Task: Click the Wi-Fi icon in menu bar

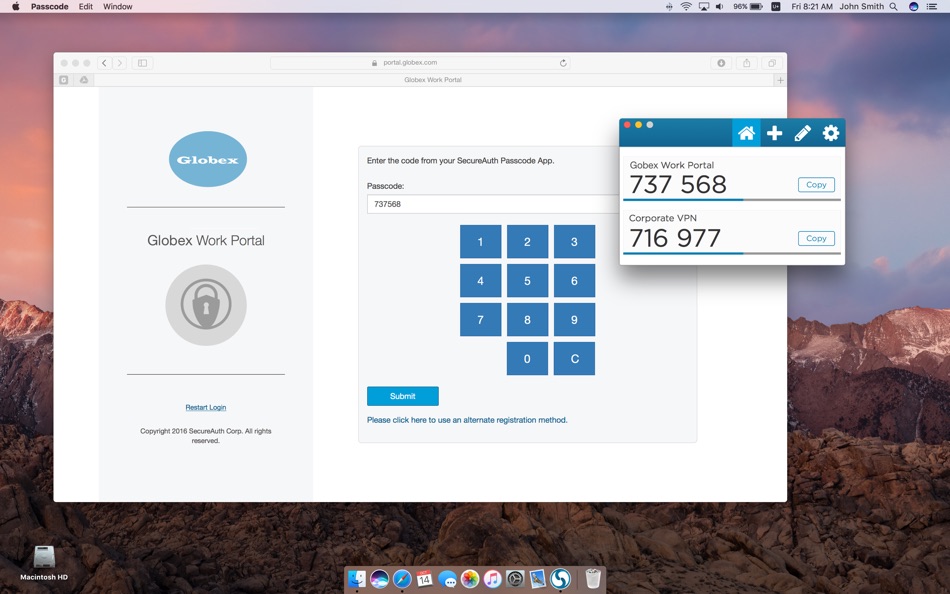Action: pyautogui.click(x=685, y=6)
